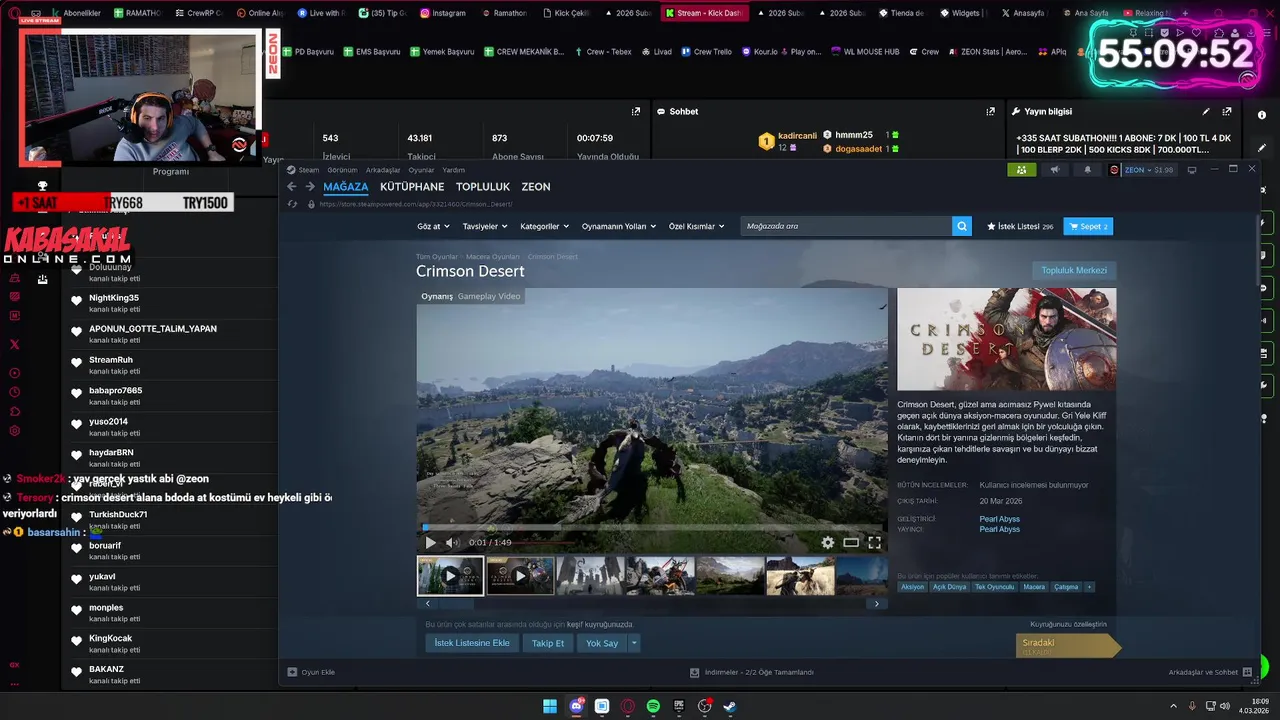Click the Takip Et button
Viewport: 1280px width, 720px height.
(548, 643)
